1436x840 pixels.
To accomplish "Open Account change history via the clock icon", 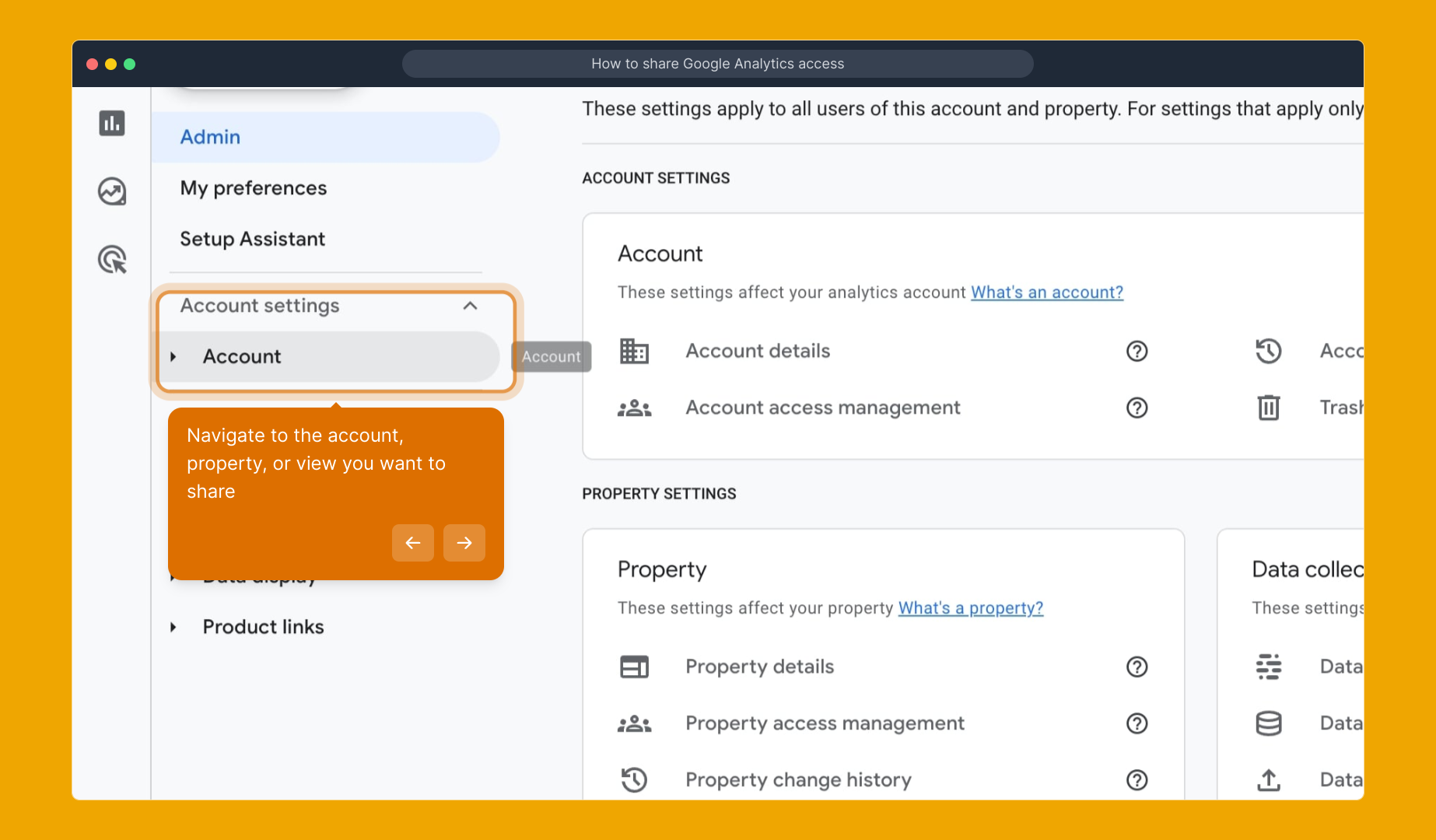I will click(1268, 351).
